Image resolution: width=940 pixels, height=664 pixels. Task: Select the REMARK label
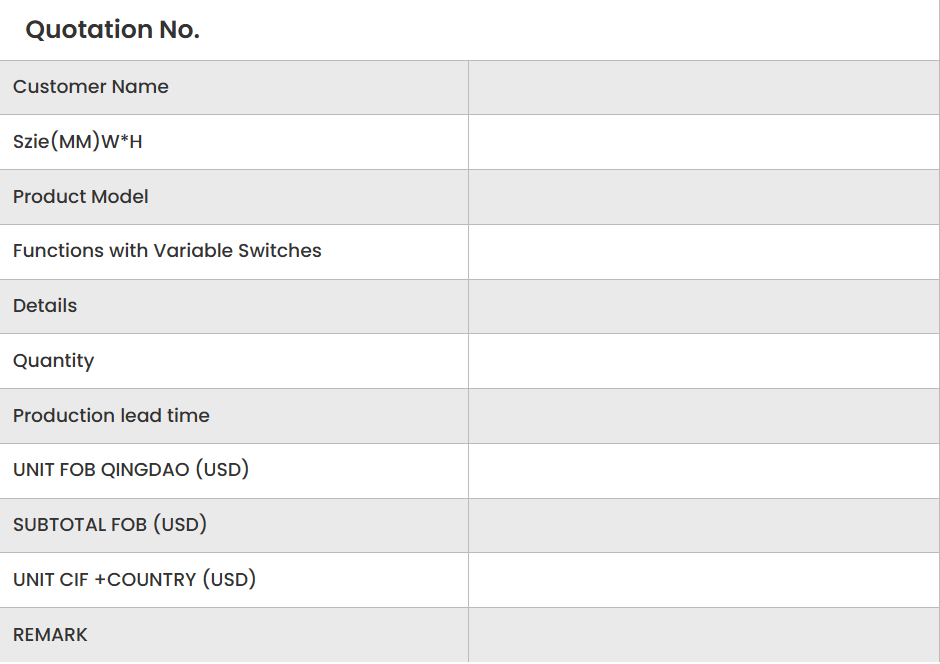50,635
